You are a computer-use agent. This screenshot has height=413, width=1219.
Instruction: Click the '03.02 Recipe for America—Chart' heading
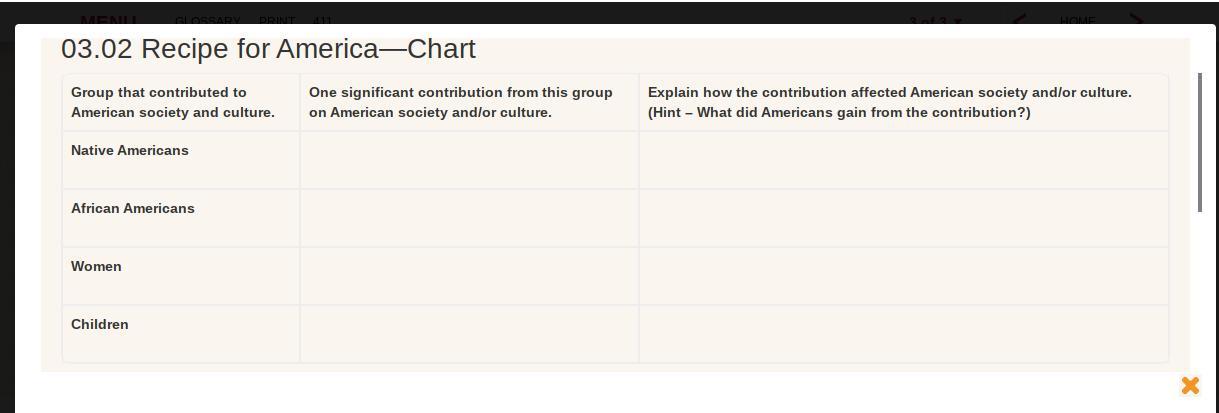point(268,49)
